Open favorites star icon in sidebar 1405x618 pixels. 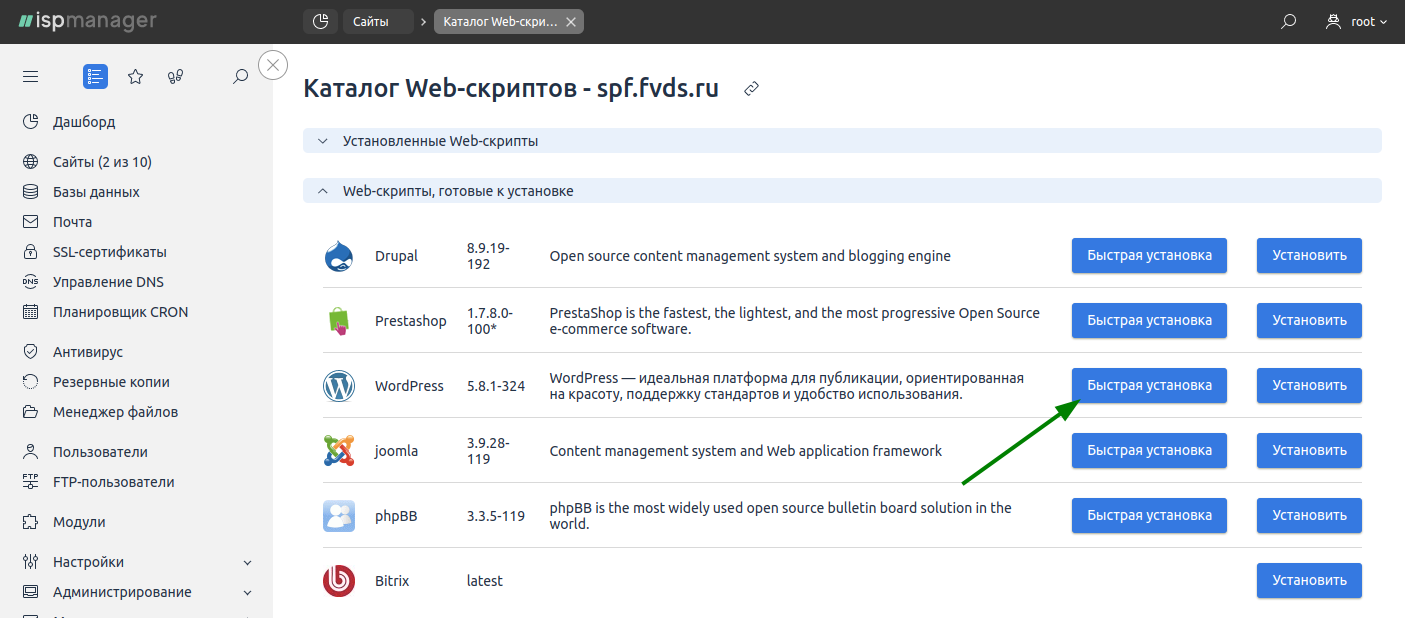(x=136, y=76)
